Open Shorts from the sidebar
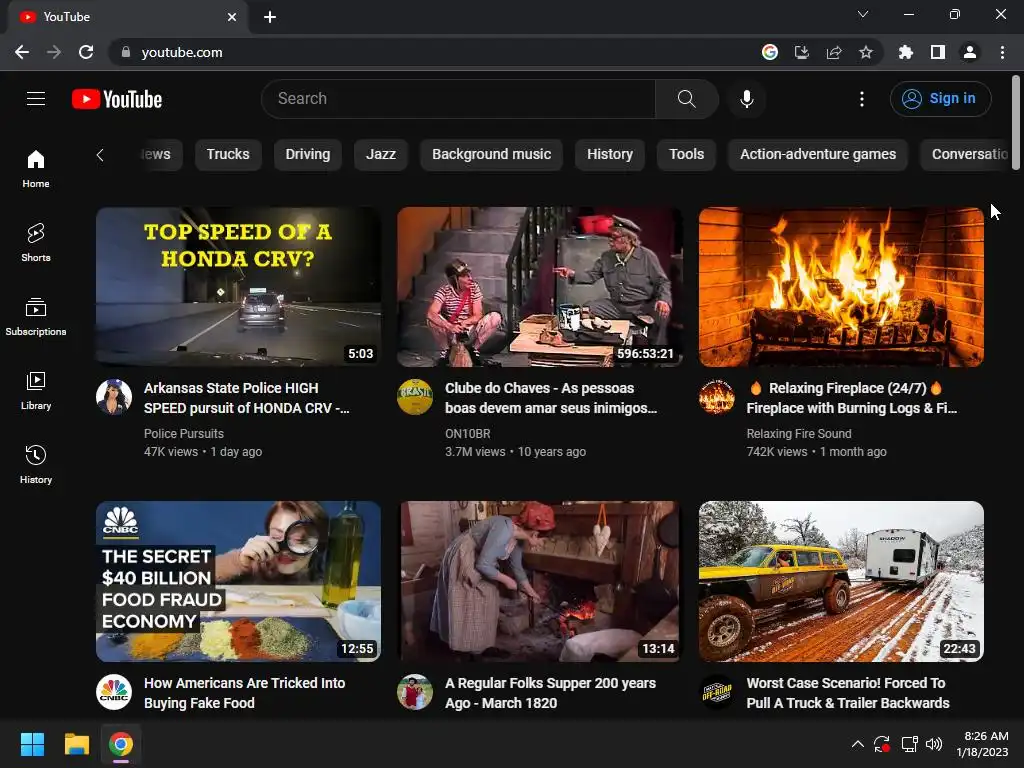This screenshot has width=1024, height=768. pos(36,243)
